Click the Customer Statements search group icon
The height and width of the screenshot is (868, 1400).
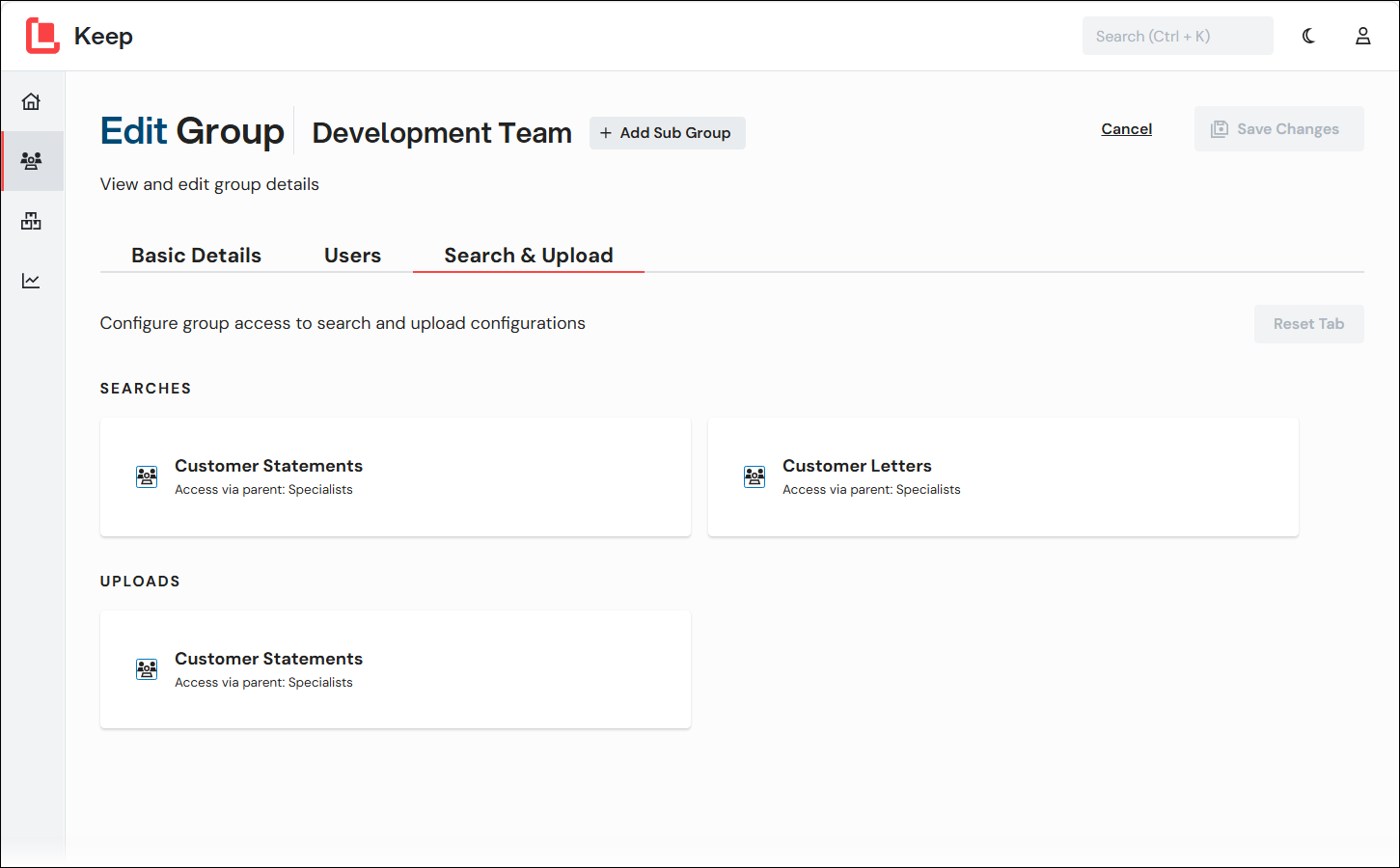[147, 476]
